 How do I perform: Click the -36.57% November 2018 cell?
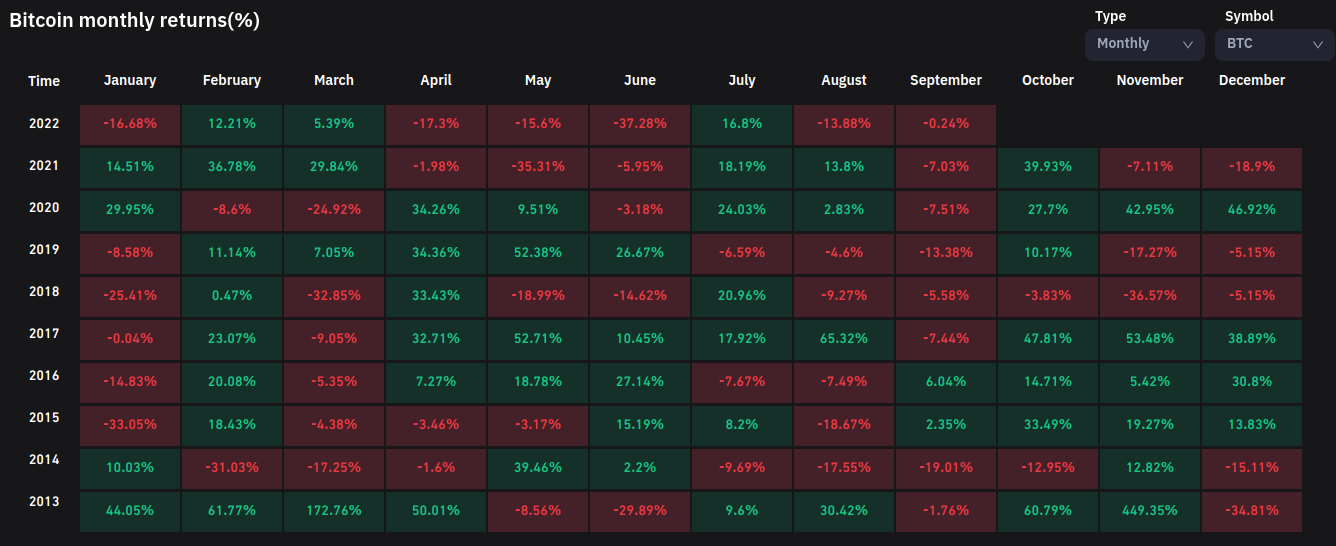tap(1150, 297)
